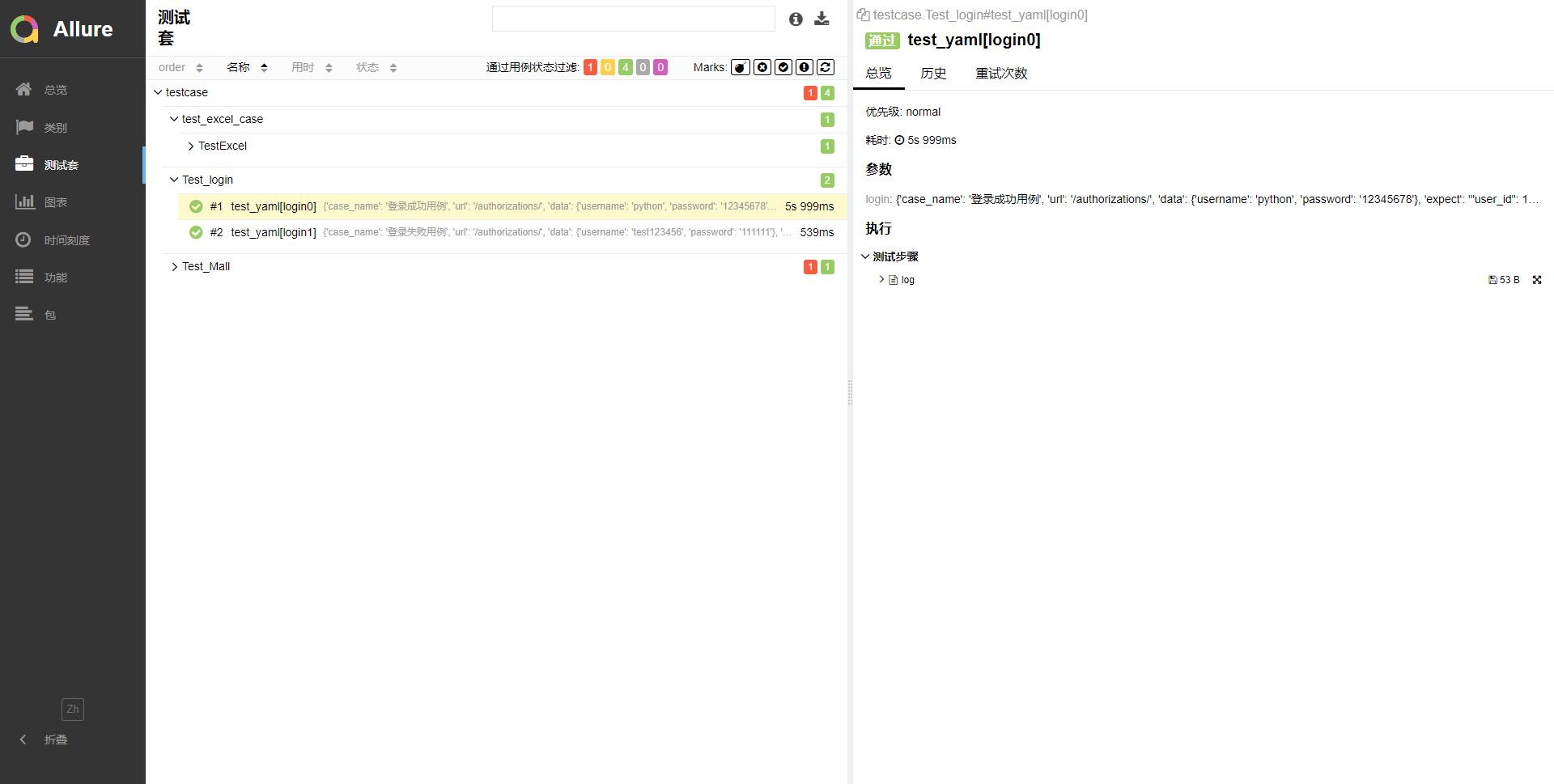Toggle the new-failed cross mark filter
Image resolution: width=1554 pixels, height=784 pixels.
click(762, 67)
